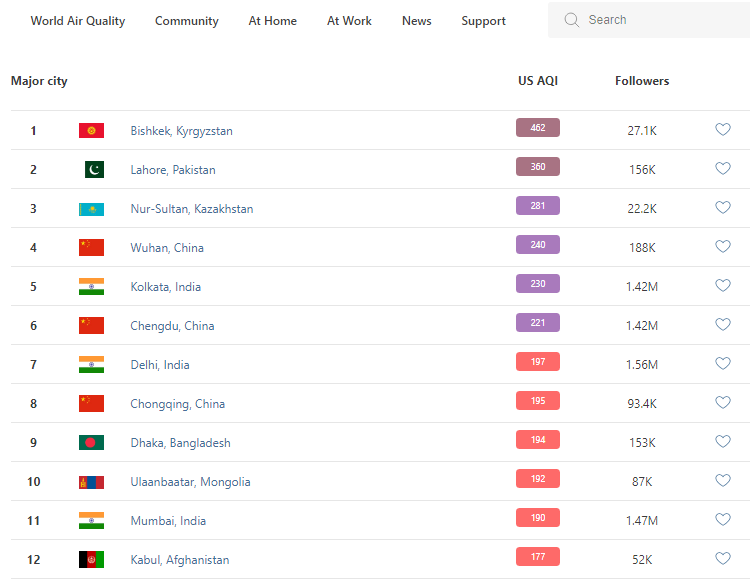Viewport: 750px width, 581px height.
Task: Open the Ulaanbaatar, Mongolia city link
Action: click(190, 482)
